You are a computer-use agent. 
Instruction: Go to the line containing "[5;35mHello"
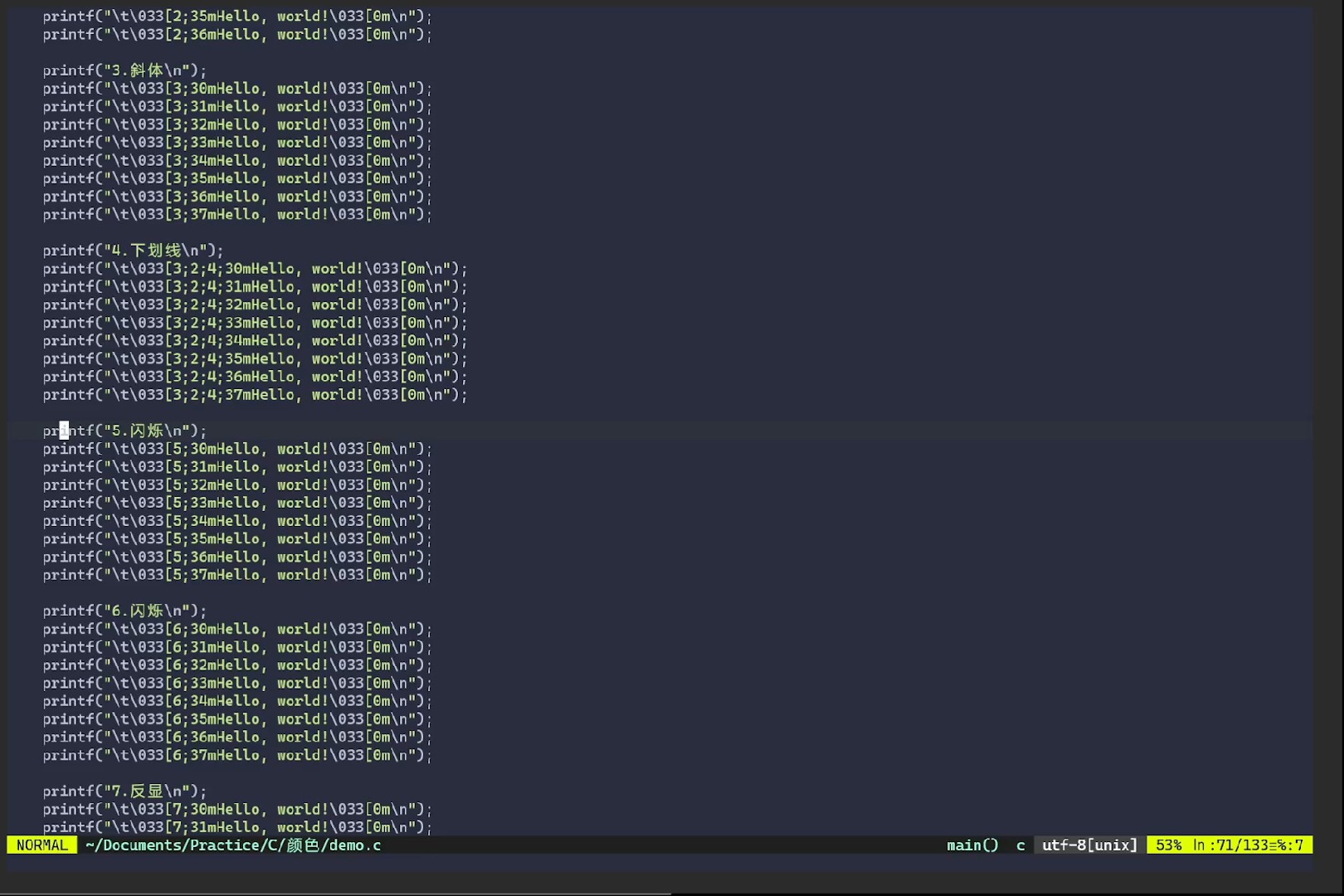[x=237, y=538]
